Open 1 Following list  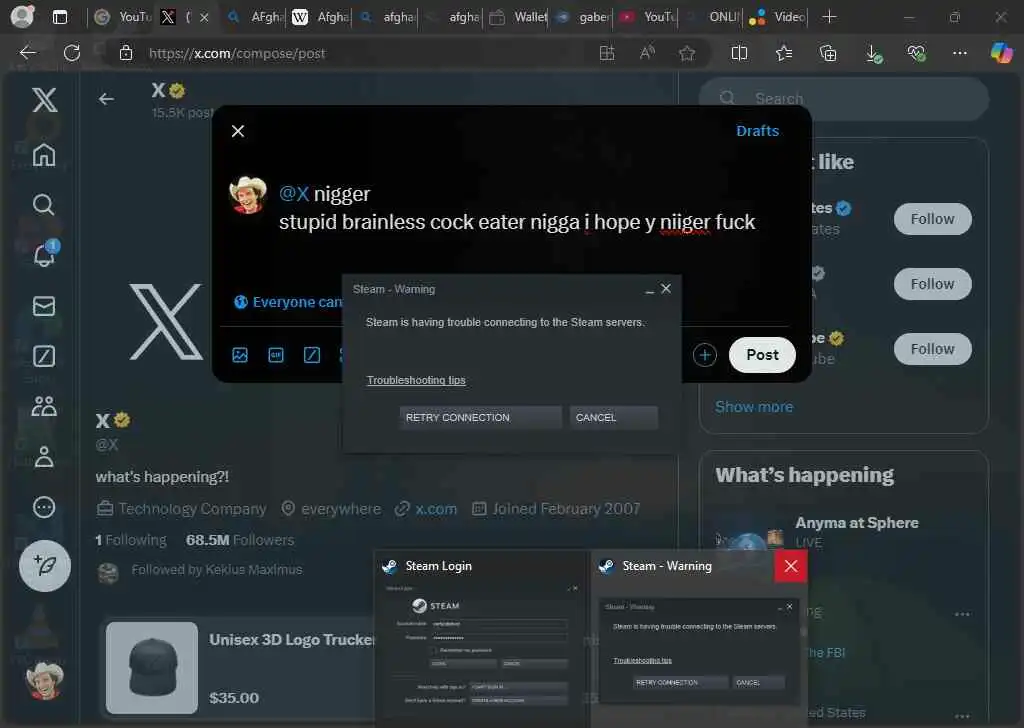(x=131, y=540)
